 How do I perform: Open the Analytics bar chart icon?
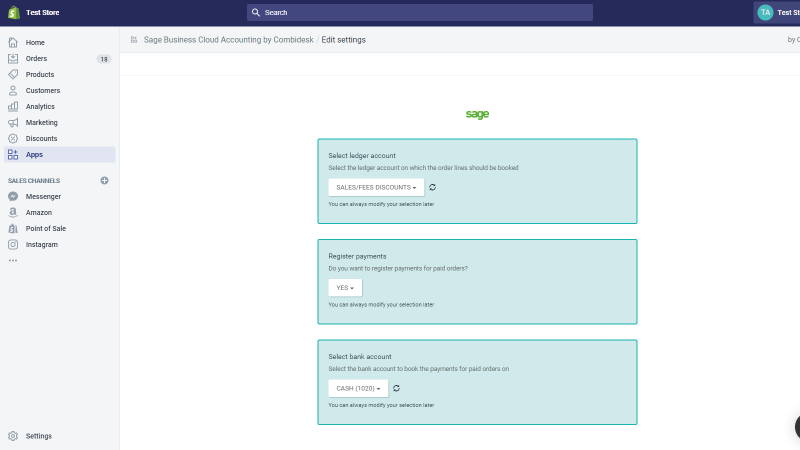coord(13,107)
